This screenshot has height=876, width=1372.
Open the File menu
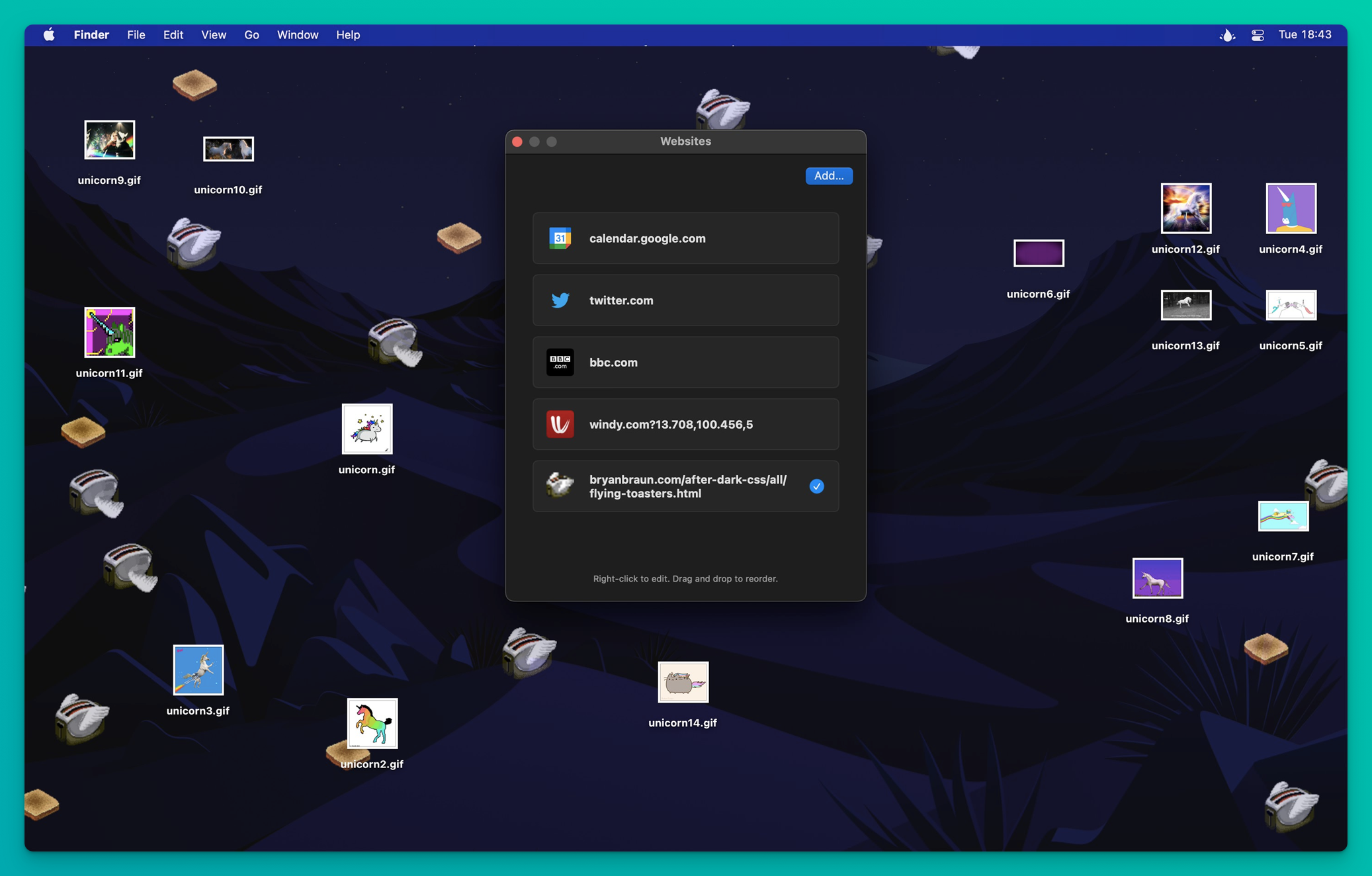[136, 35]
